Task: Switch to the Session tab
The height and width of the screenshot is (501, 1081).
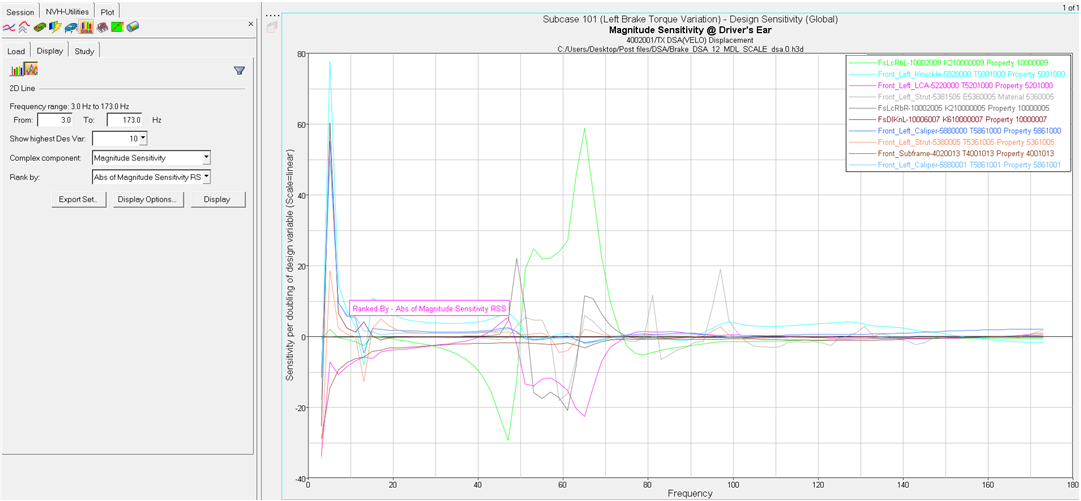Action: tap(20, 12)
